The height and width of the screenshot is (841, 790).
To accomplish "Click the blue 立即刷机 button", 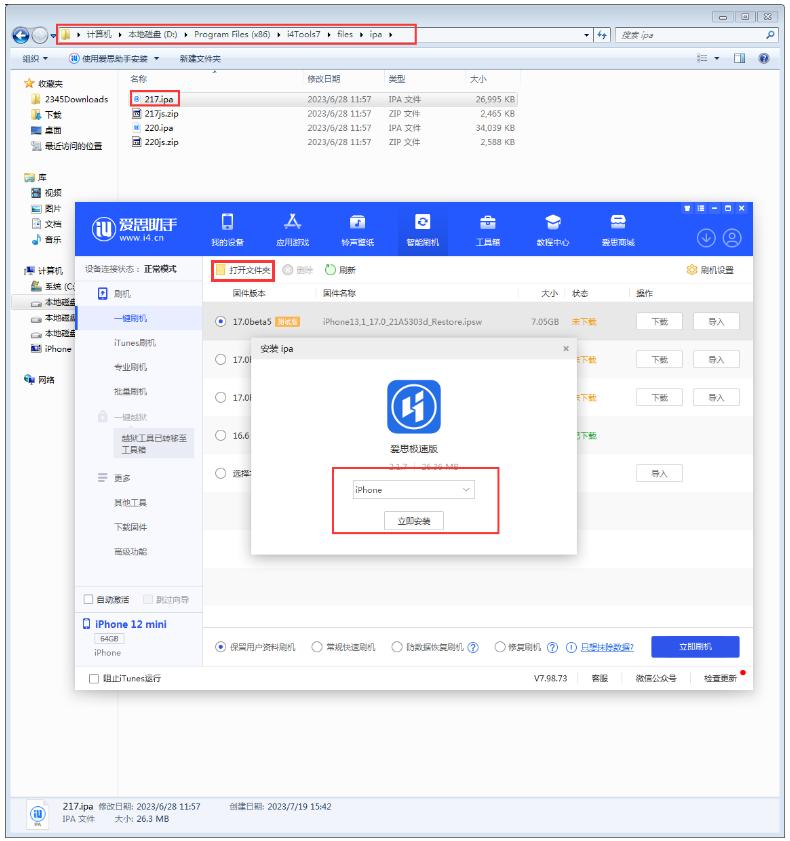I will 695,646.
